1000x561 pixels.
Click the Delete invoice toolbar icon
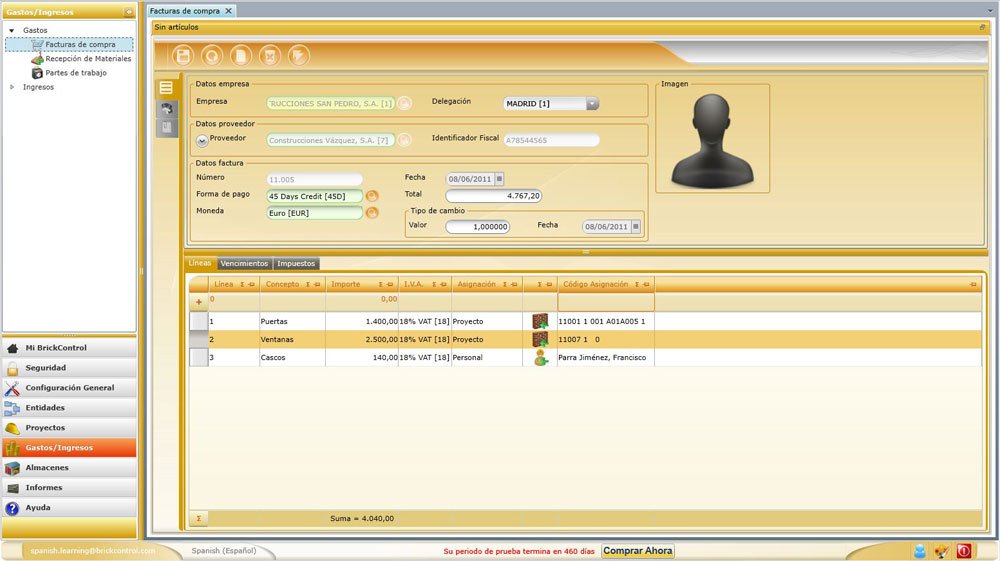pyautogui.click(x=270, y=56)
